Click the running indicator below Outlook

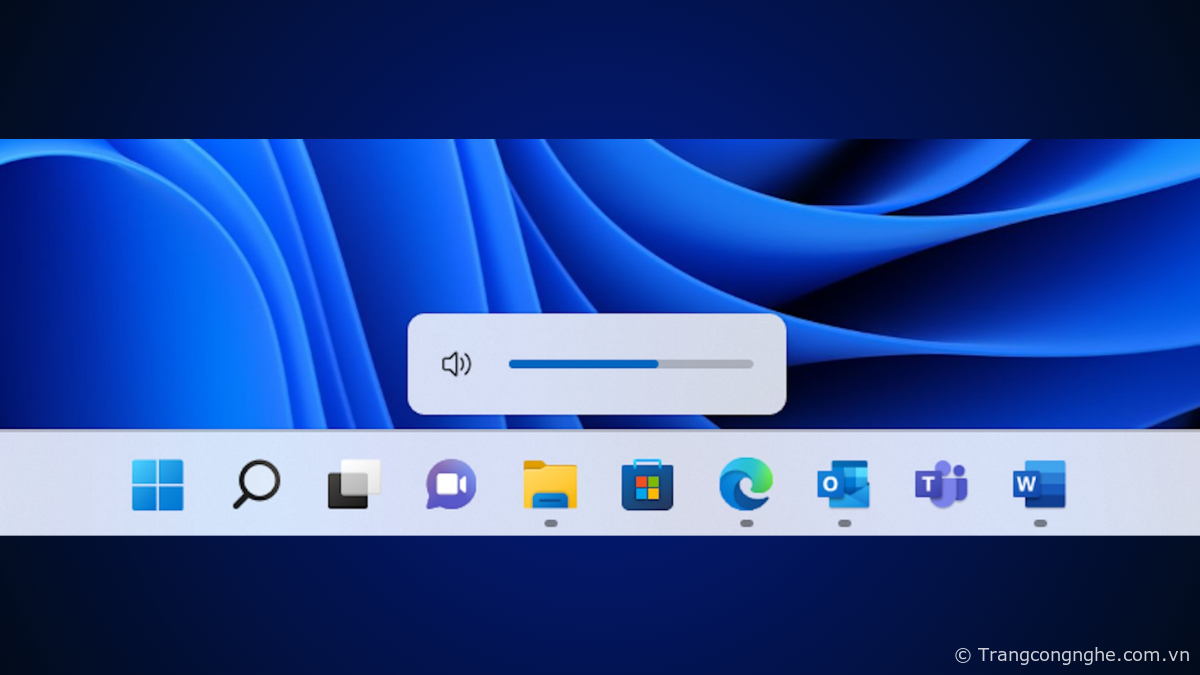point(844,523)
